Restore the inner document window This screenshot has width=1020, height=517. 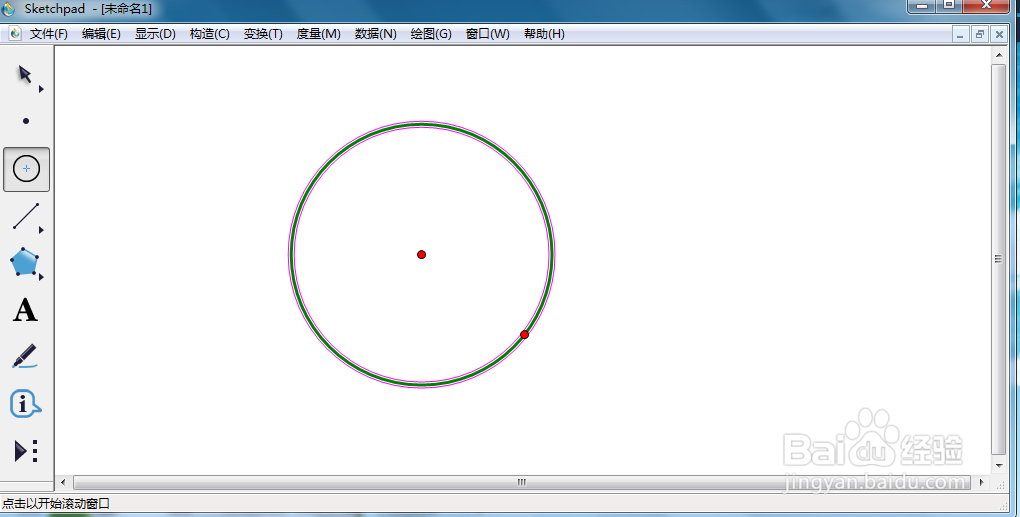tap(980, 34)
